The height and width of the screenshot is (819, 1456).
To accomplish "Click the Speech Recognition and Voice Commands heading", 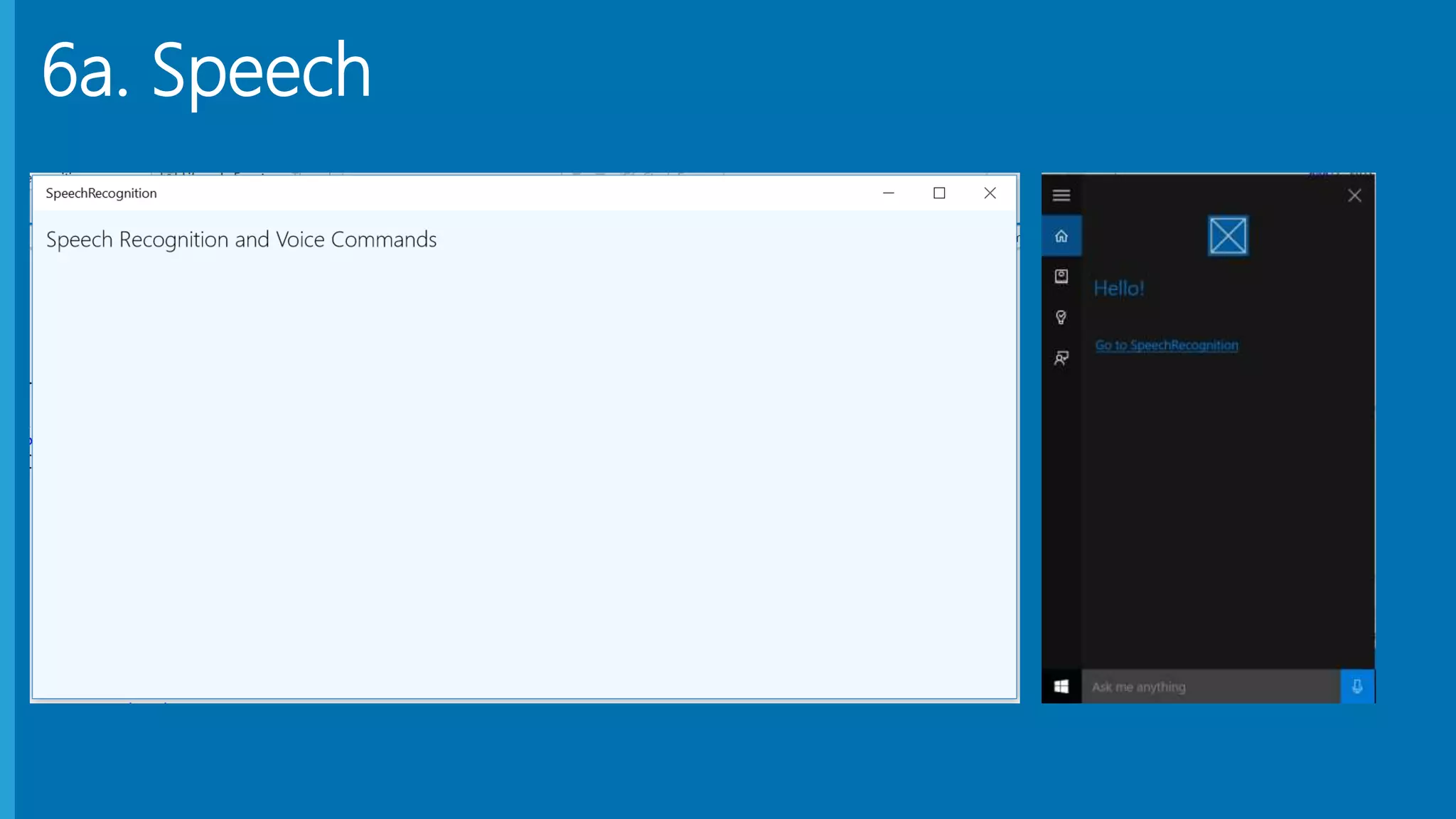I will [241, 240].
